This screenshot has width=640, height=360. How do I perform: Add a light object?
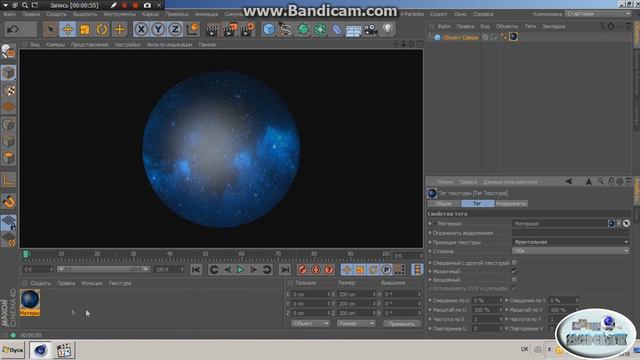(388, 29)
